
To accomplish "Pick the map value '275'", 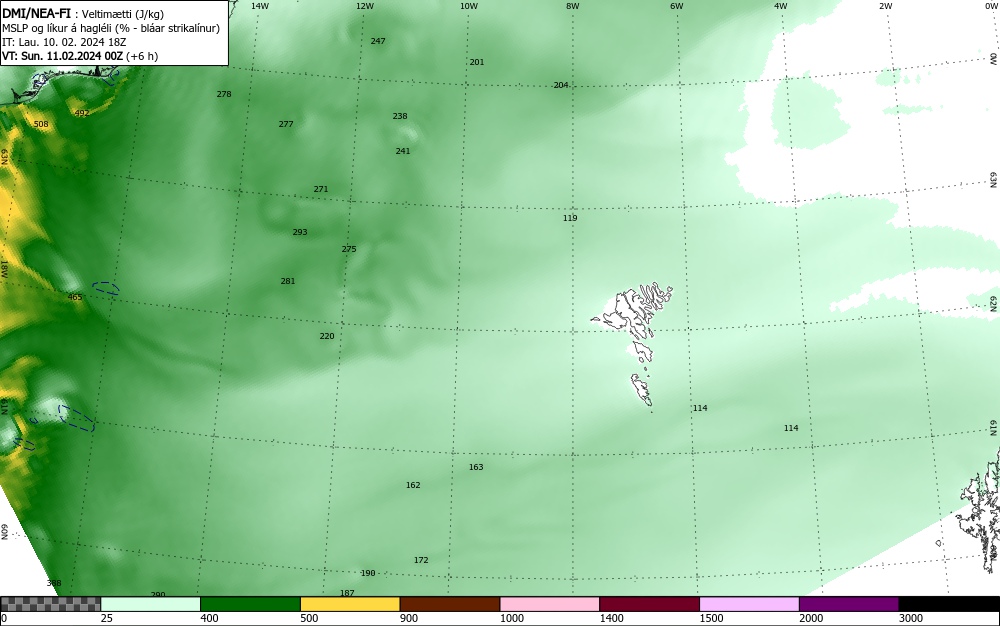I will [349, 249].
